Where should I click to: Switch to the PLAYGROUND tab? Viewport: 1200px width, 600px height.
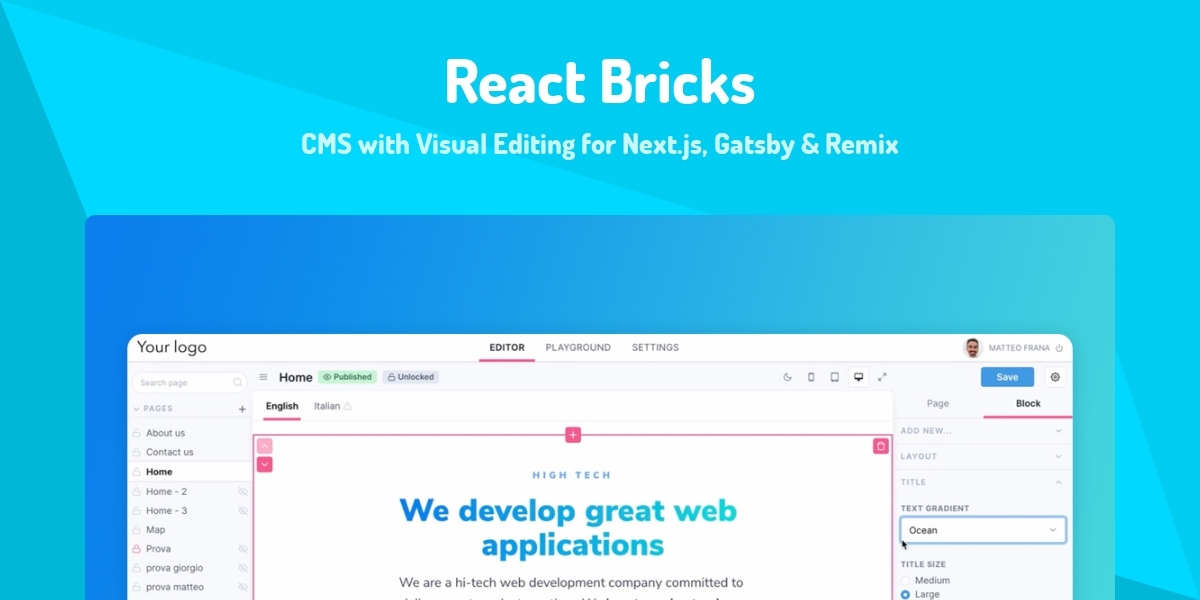[578, 347]
